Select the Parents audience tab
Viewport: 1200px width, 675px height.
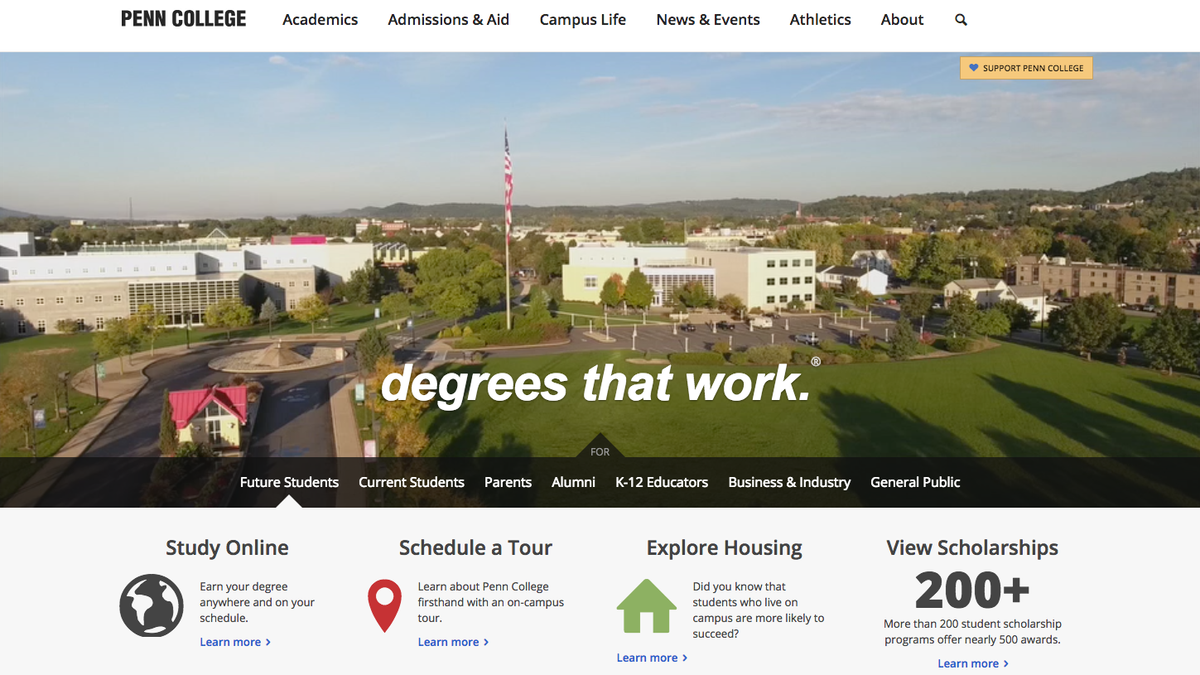508,482
